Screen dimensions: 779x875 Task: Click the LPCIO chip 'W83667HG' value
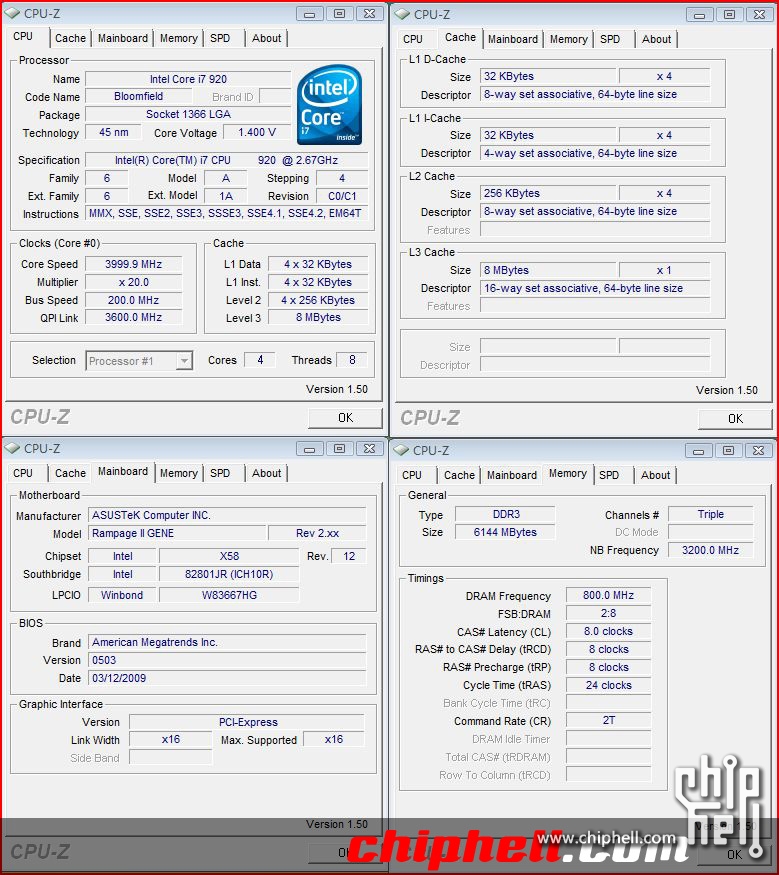(229, 595)
